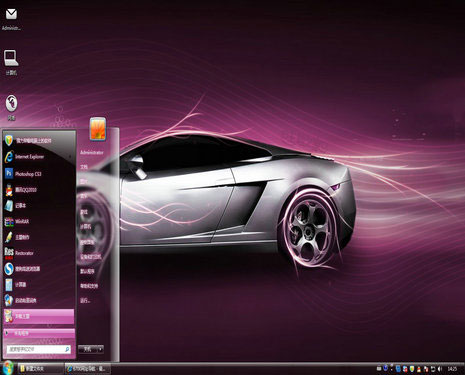465x375 pixels.
Task: Open Computer (计算机) in Start menu right column
Action: tap(85, 227)
